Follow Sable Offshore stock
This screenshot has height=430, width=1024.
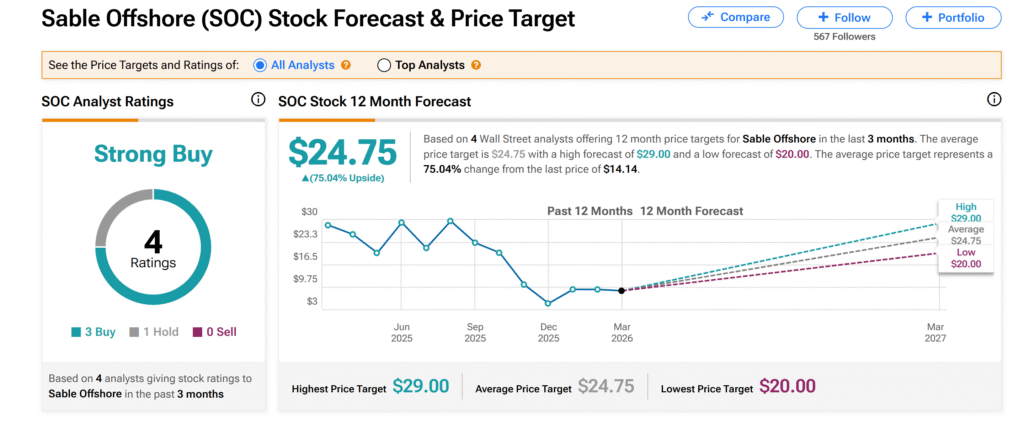click(844, 17)
